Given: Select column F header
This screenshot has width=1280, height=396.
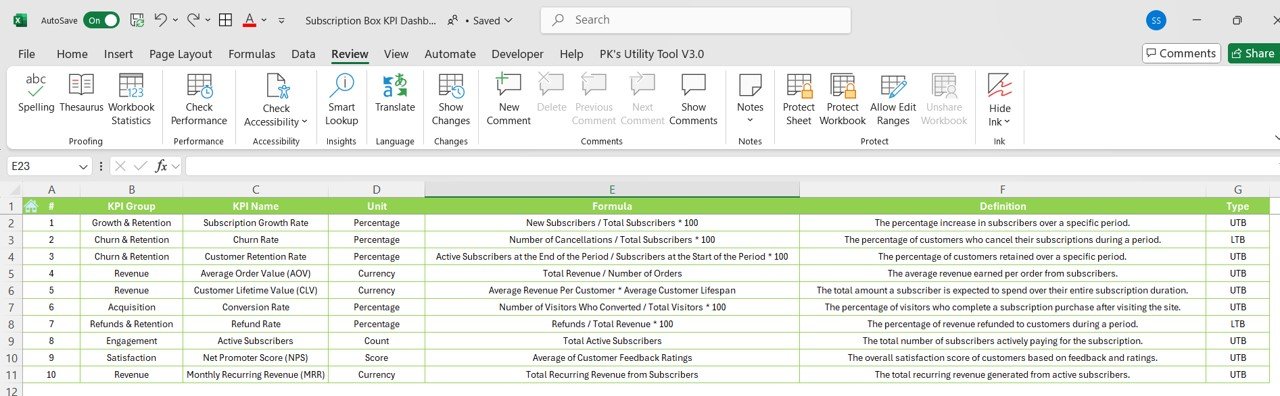Looking at the screenshot, I should 1002,190.
